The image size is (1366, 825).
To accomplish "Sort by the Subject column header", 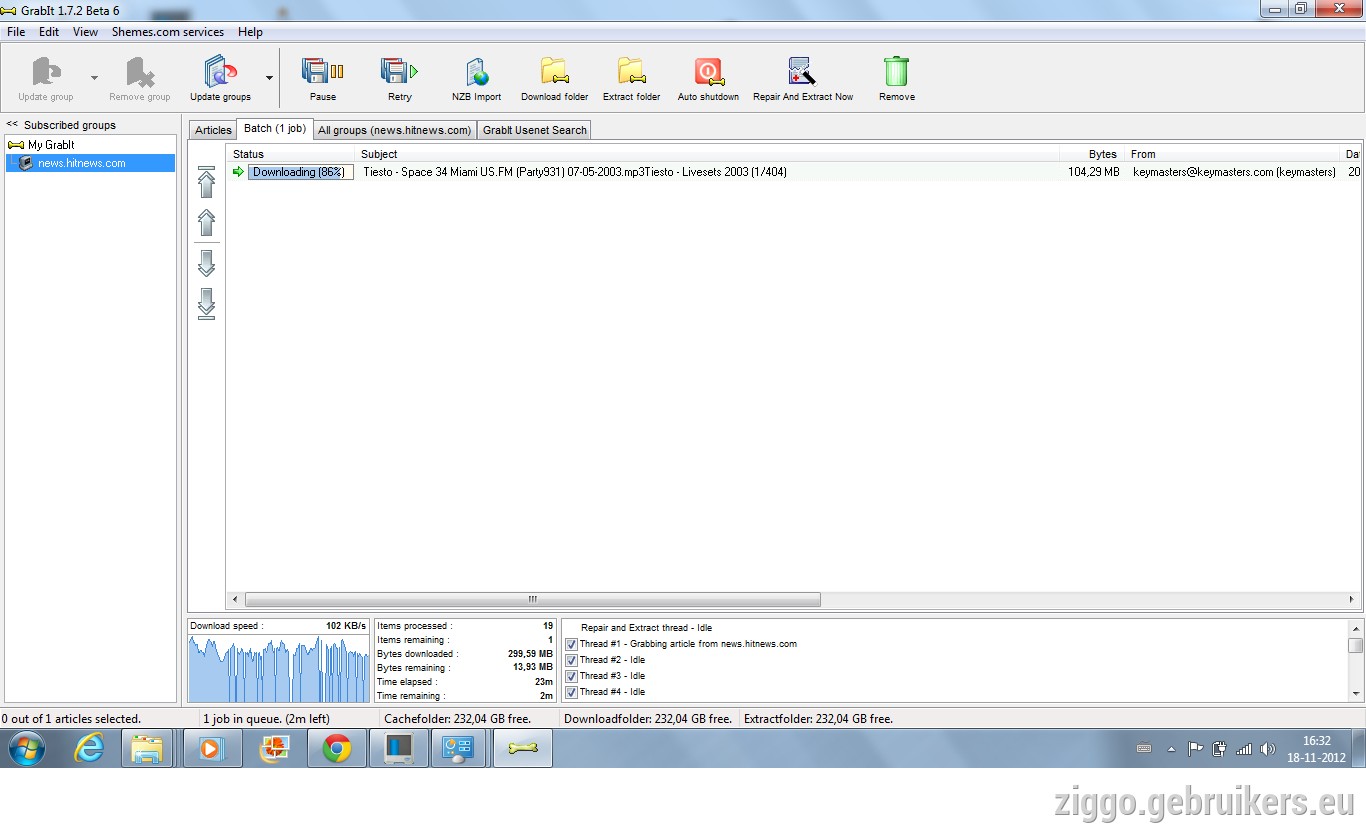I will pos(707,154).
